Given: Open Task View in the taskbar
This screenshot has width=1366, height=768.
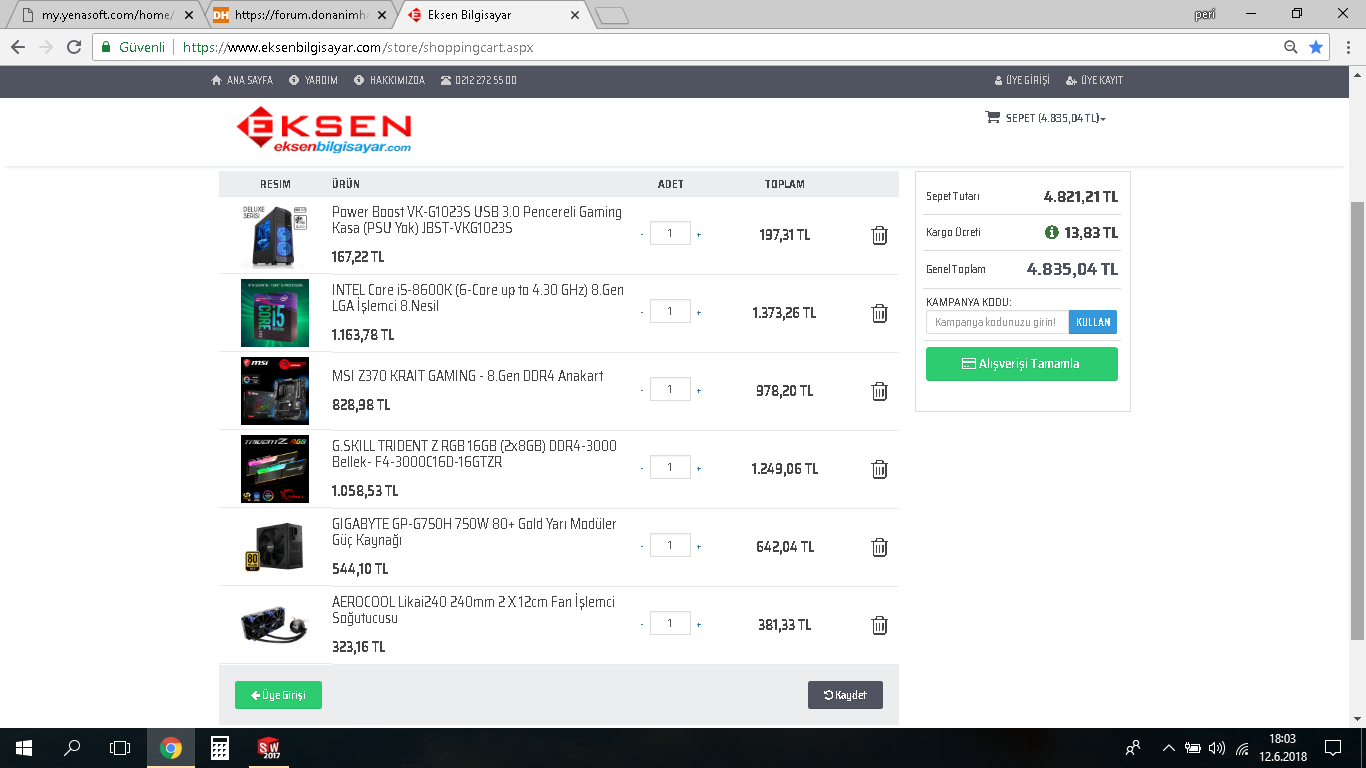Looking at the screenshot, I should point(120,747).
